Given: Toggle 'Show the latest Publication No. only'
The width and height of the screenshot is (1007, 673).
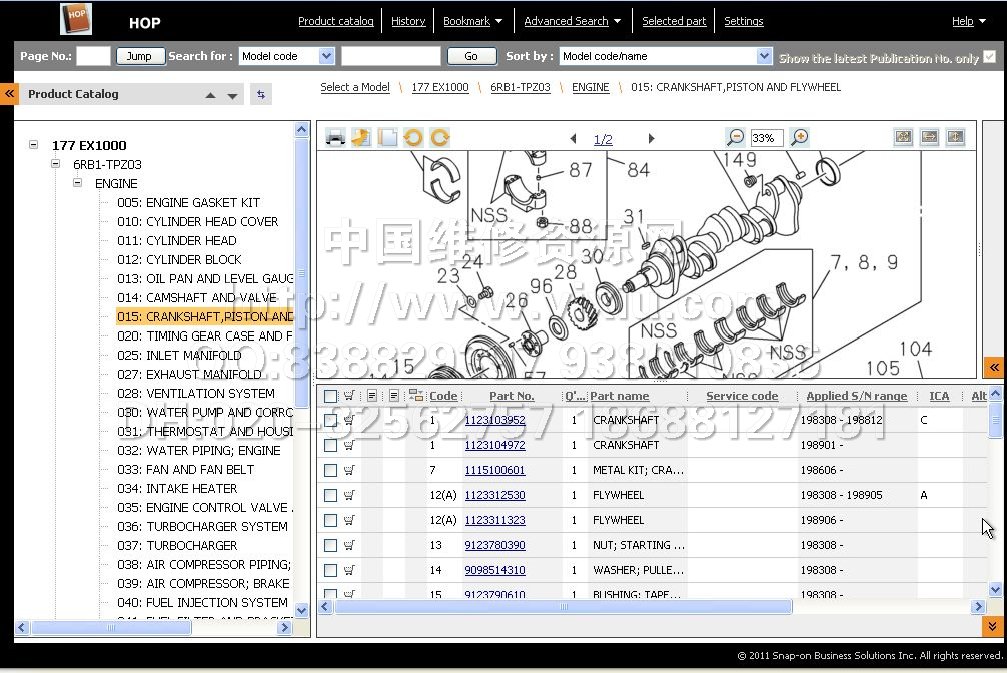Looking at the screenshot, I should pyautogui.click(x=989, y=57).
